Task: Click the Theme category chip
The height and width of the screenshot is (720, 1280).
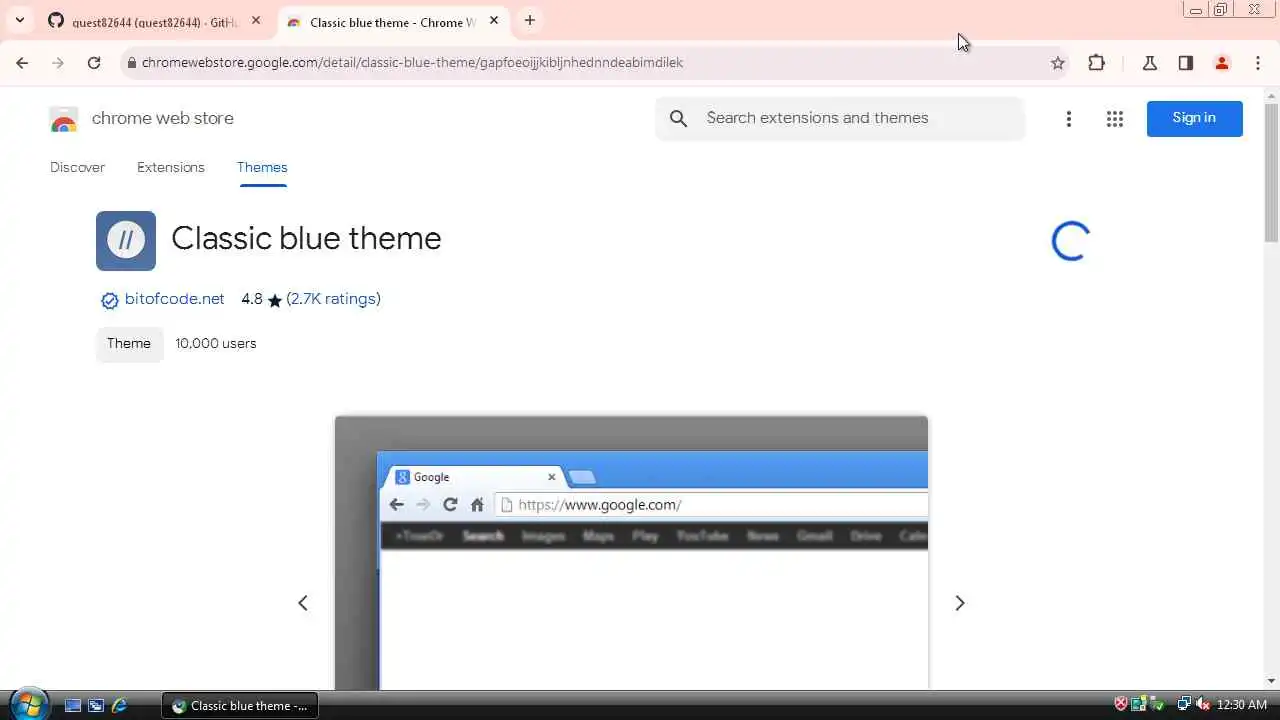Action: click(x=129, y=343)
